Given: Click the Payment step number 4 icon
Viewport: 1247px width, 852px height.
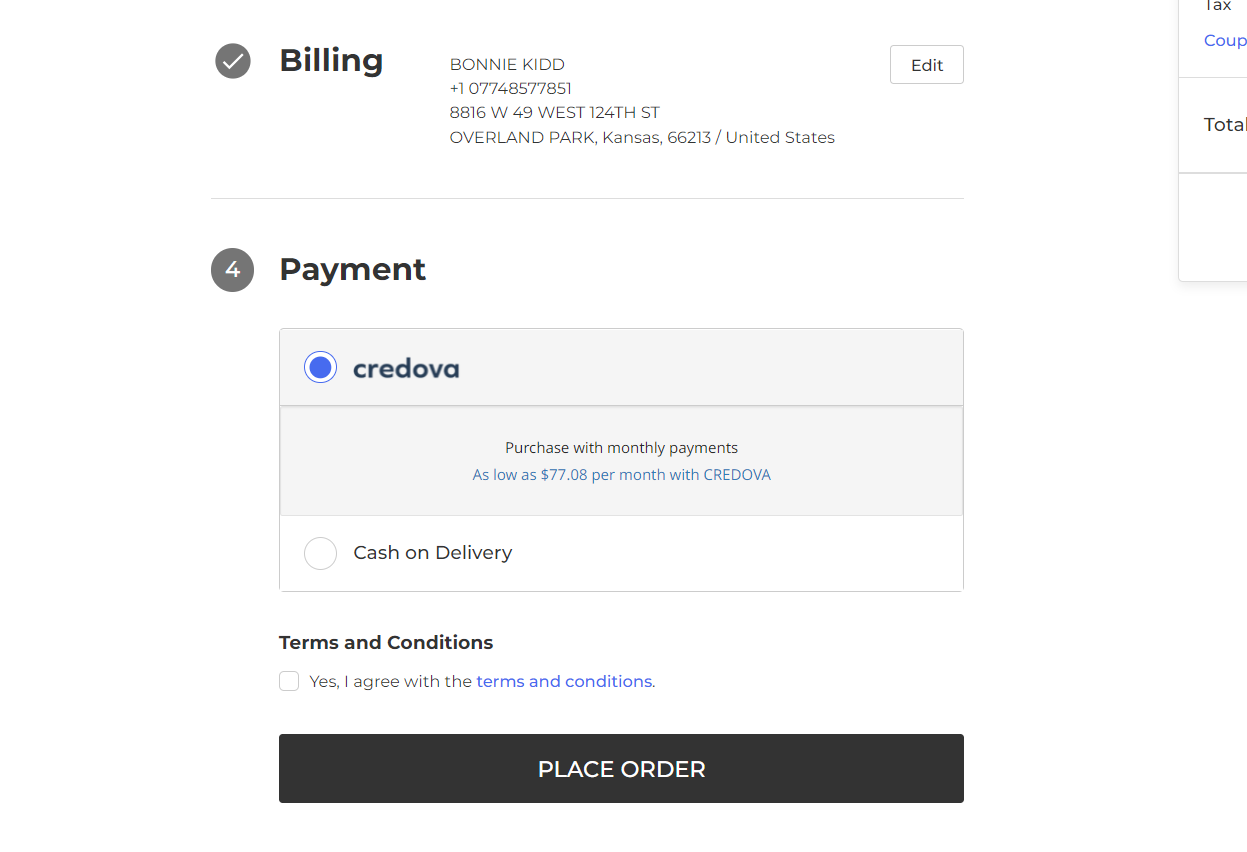Looking at the screenshot, I should [x=232, y=270].
